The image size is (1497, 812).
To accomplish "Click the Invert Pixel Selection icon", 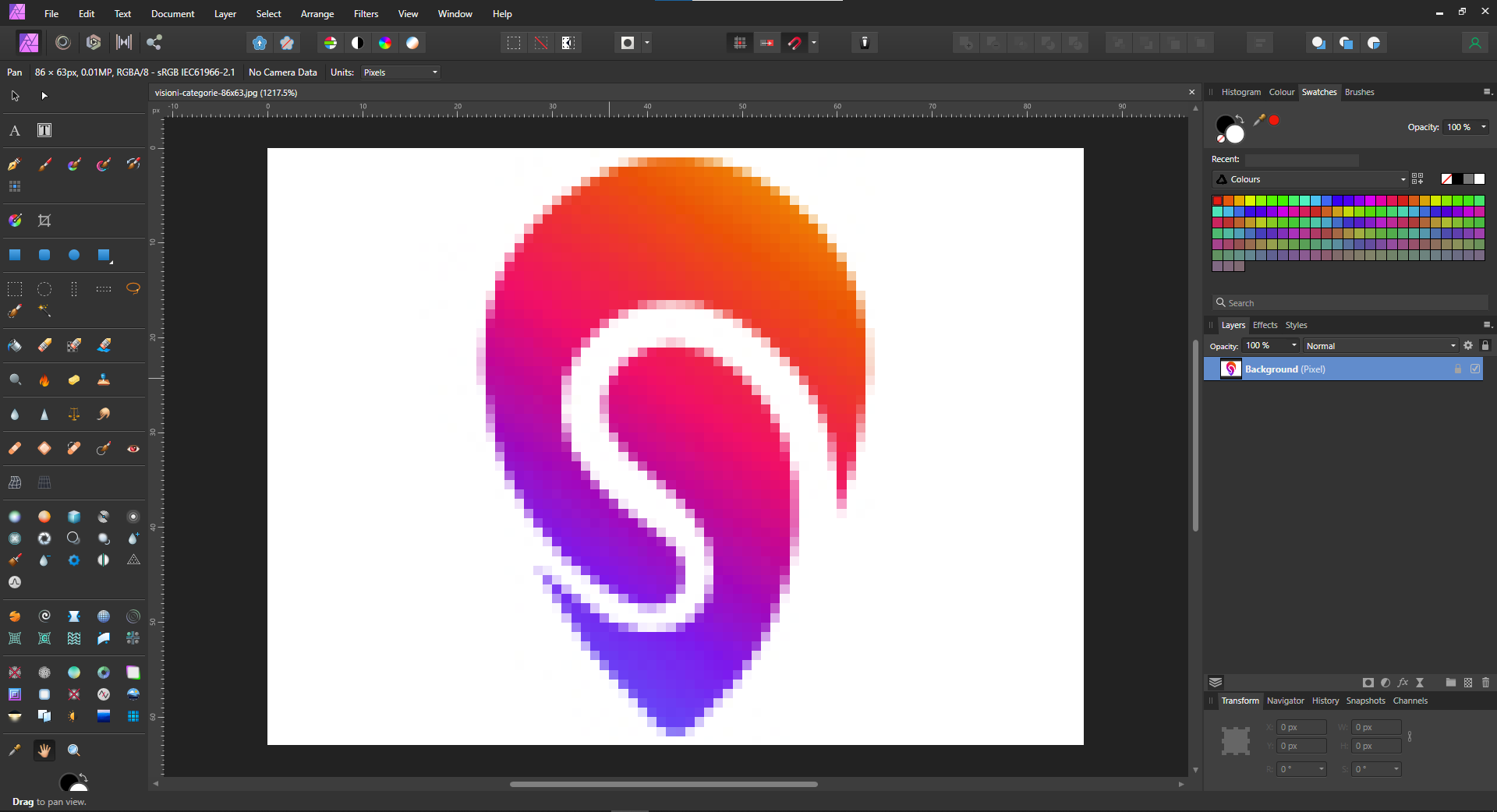I will pyautogui.click(x=568, y=43).
